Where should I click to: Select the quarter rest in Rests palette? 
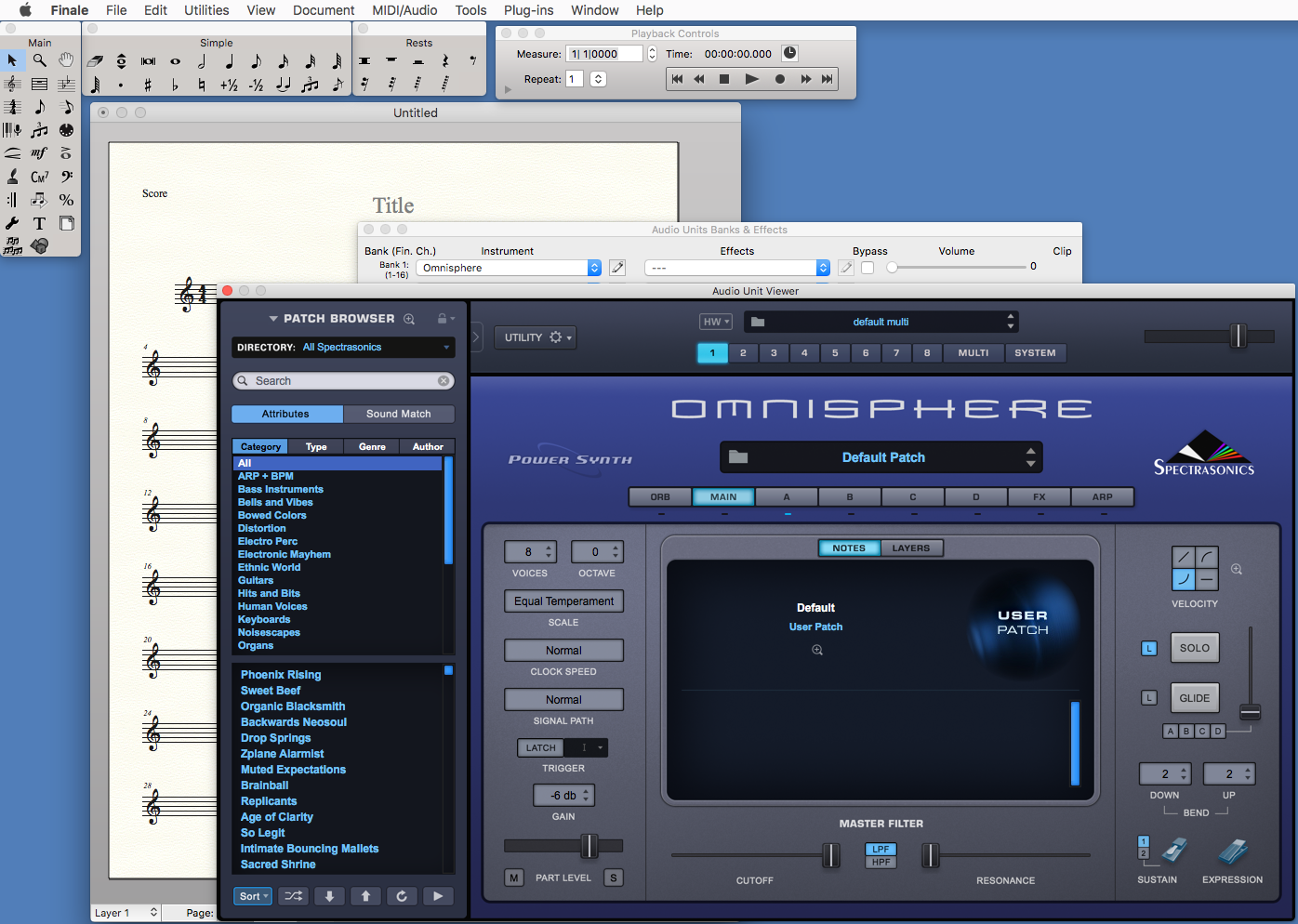click(445, 61)
